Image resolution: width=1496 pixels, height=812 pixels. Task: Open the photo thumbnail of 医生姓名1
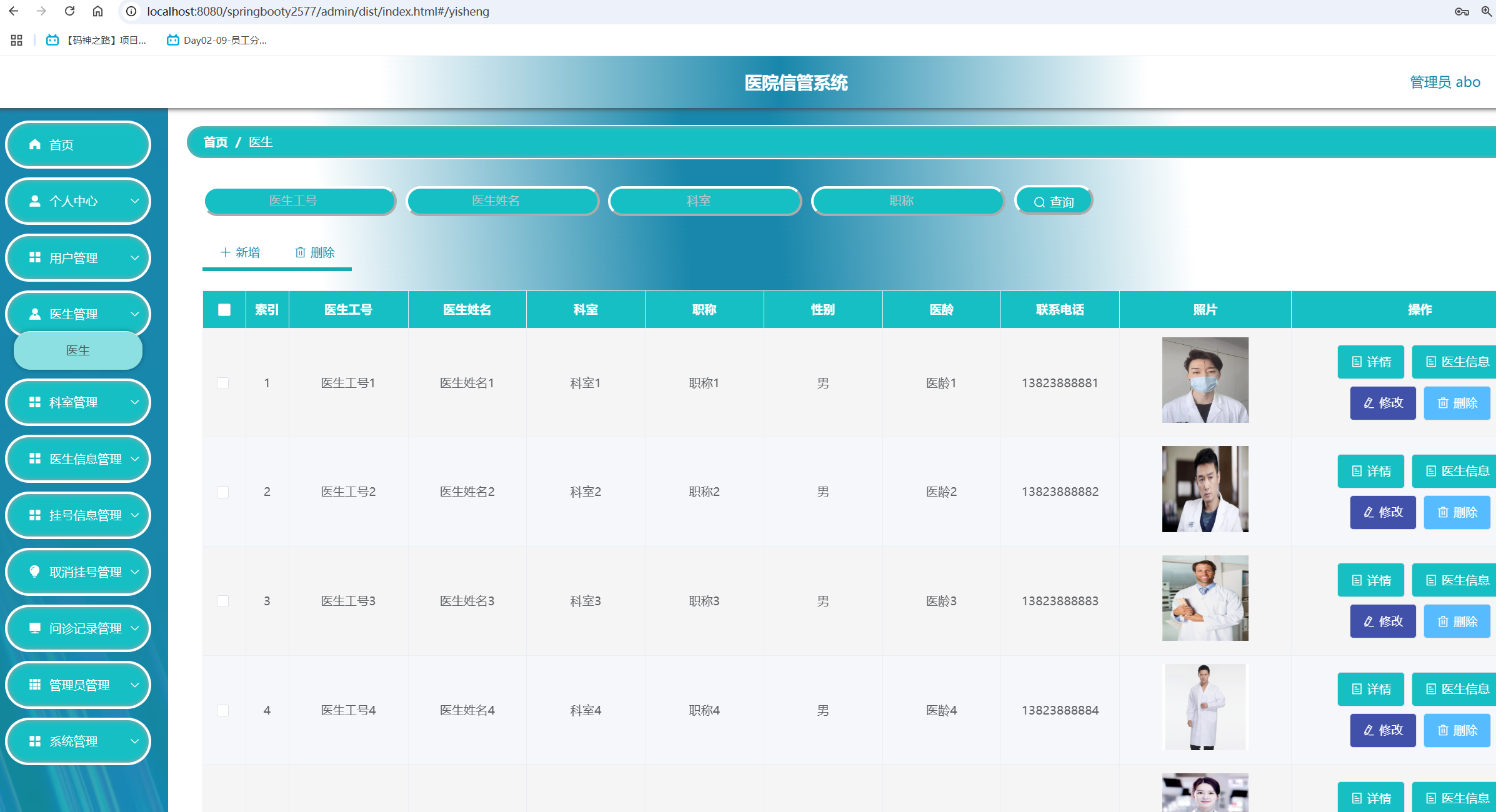coord(1205,380)
